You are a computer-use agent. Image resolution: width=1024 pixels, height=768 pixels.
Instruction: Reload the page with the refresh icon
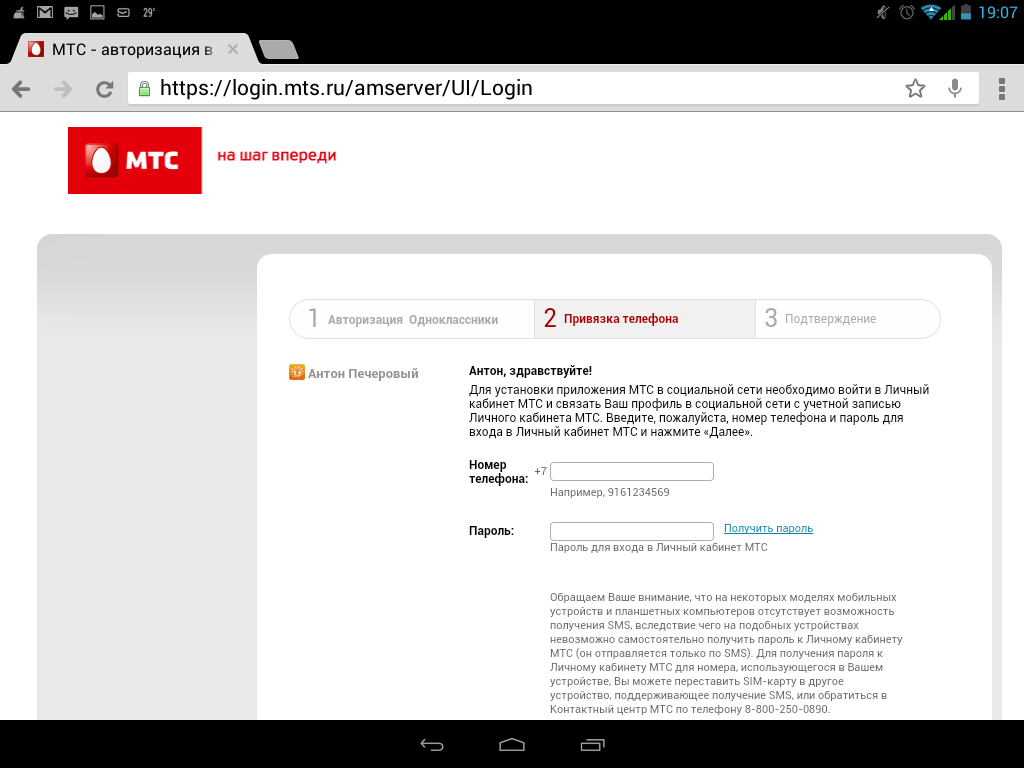coord(104,89)
